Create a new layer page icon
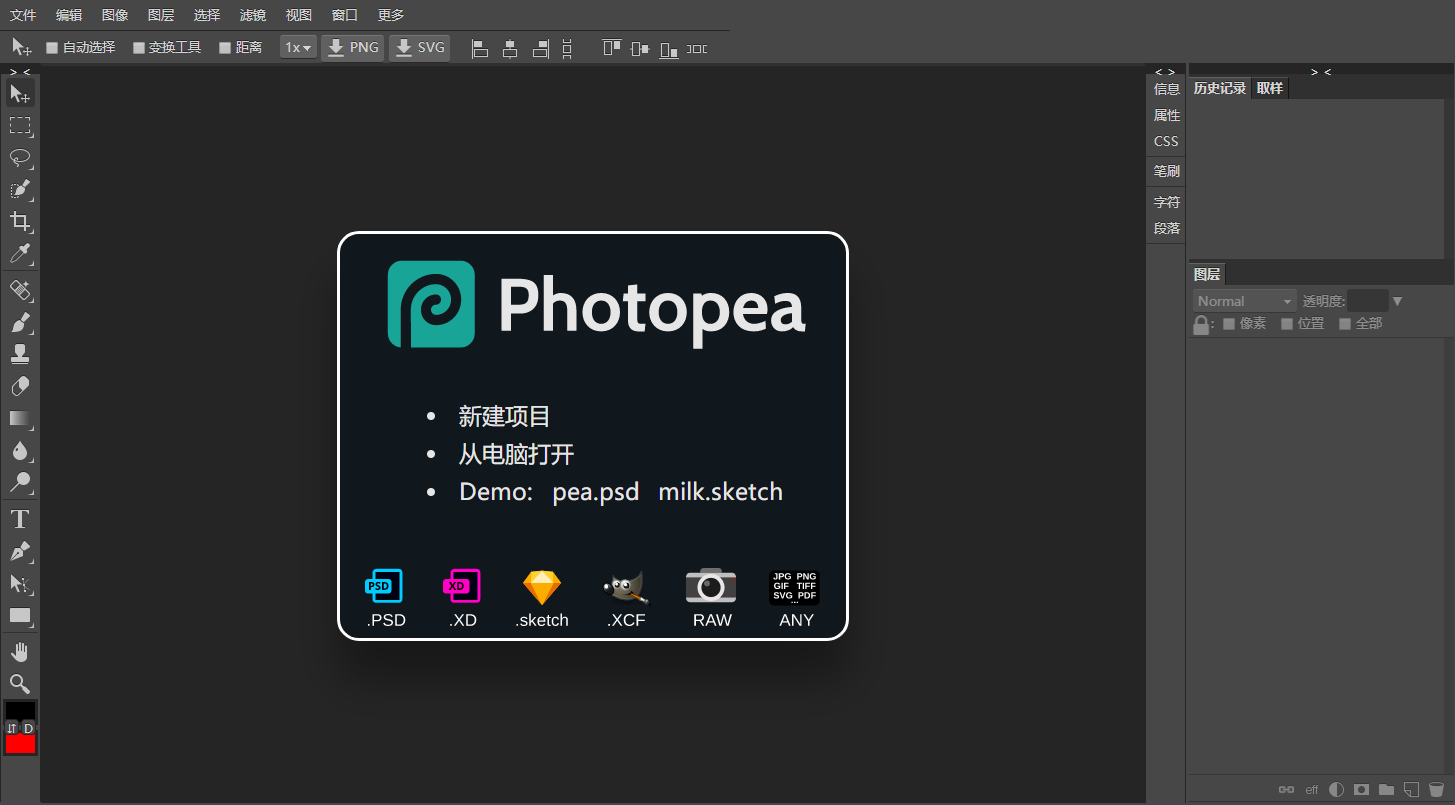This screenshot has height=805, width=1455. tap(1411, 790)
